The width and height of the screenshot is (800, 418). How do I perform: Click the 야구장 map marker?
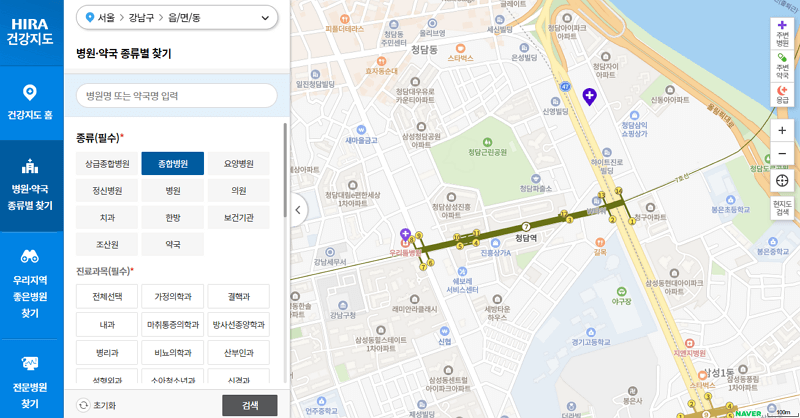pyautogui.click(x=621, y=291)
